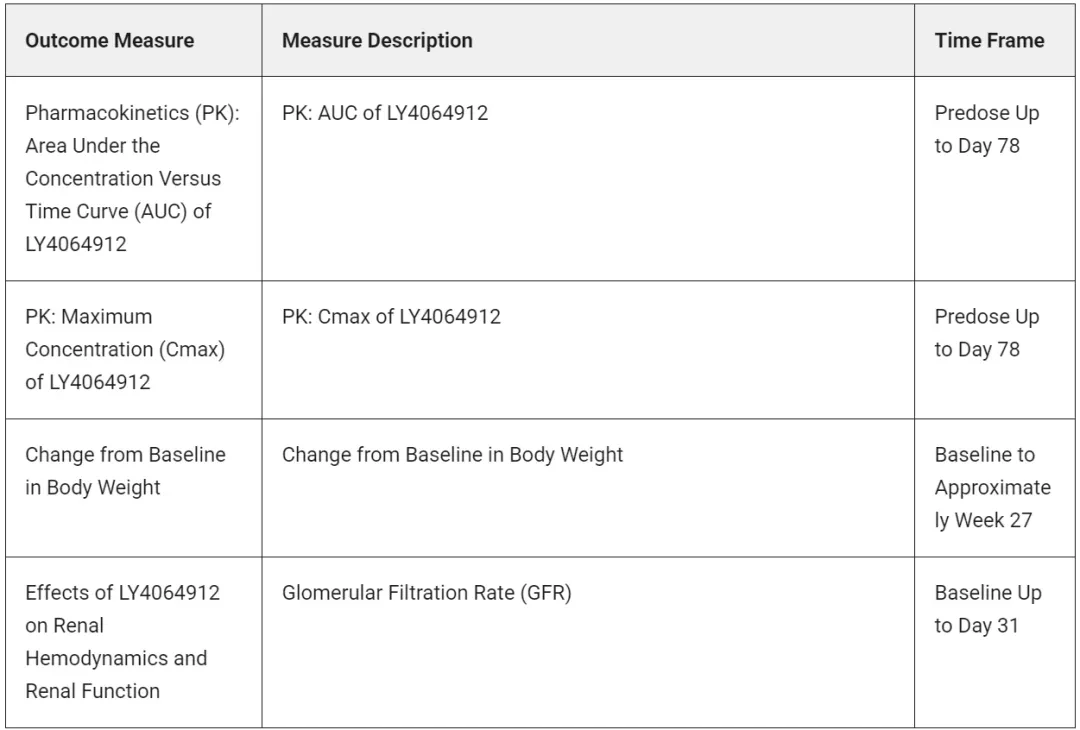The width and height of the screenshot is (1080, 730).
Task: Click the 'Time Curve (AUC) of' text line
Action: pos(118,211)
